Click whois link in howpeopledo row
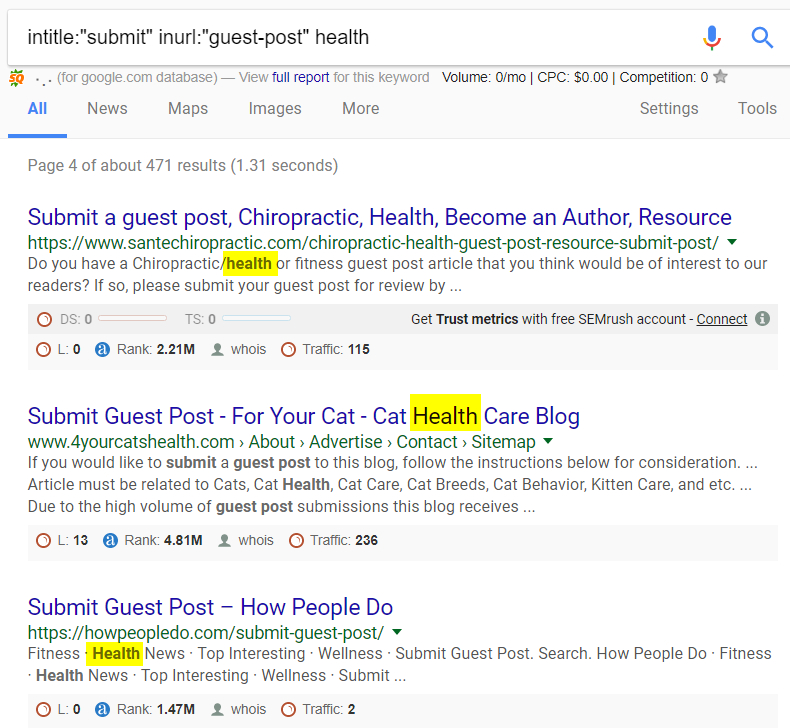This screenshot has height=728, width=790. click(248, 710)
